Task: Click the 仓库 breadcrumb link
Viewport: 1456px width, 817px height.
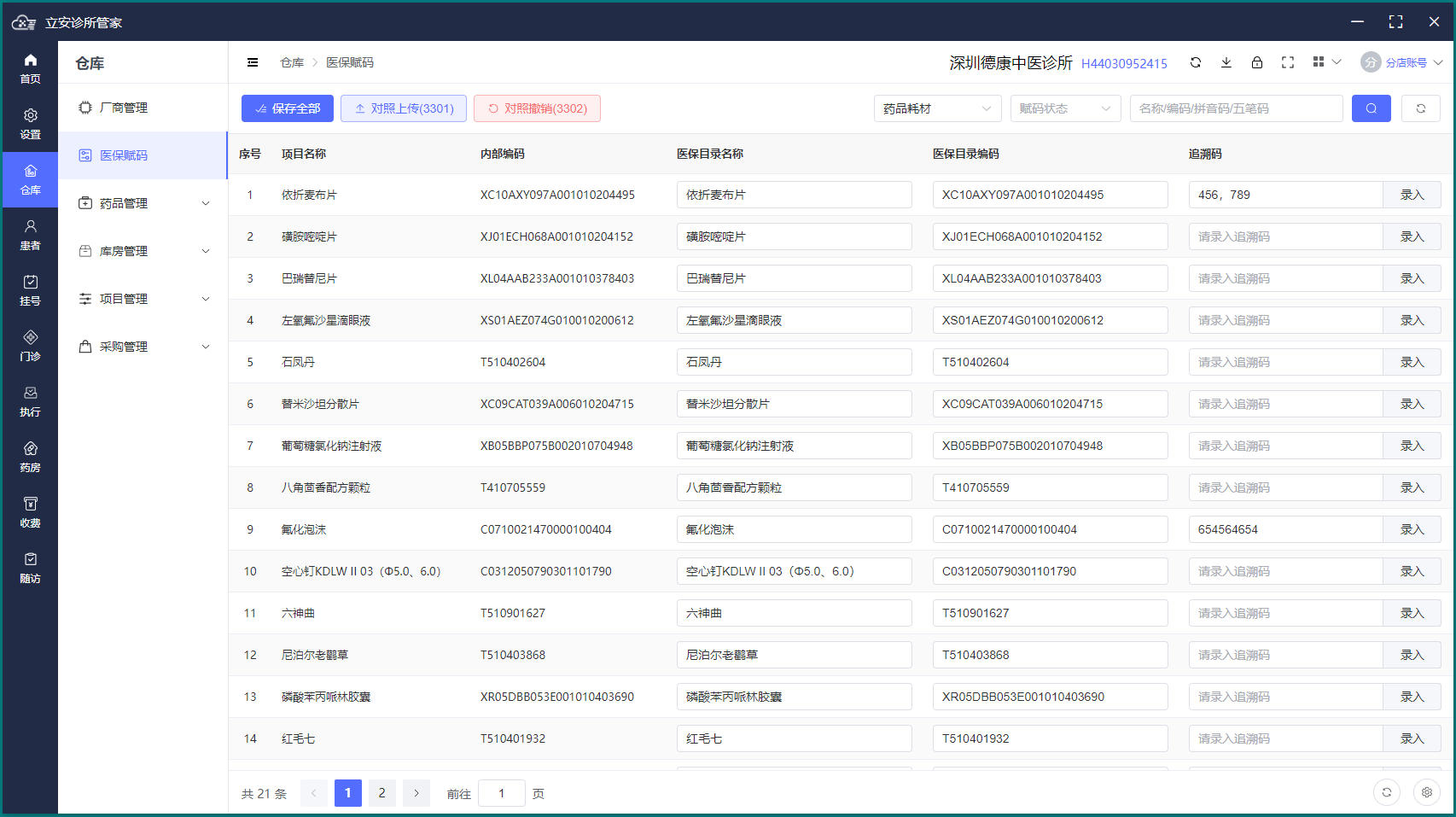Action: coord(292,62)
